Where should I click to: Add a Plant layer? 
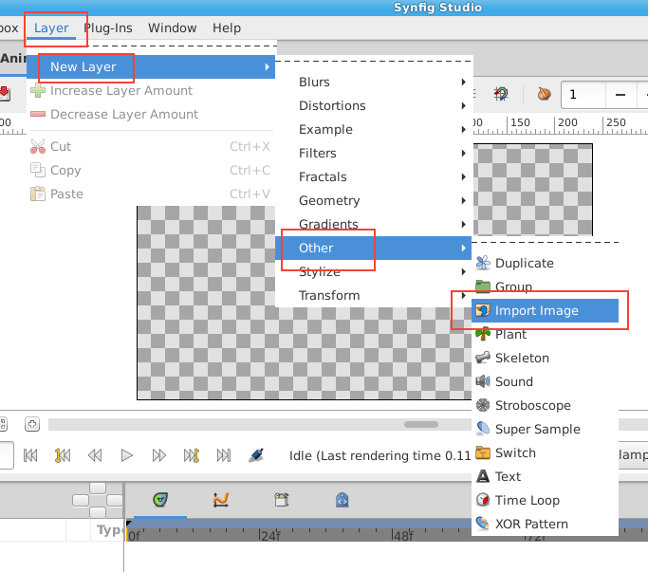click(545, 334)
